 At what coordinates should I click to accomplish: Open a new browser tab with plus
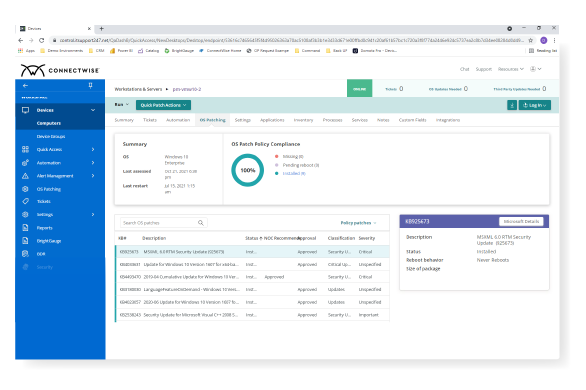click(101, 29)
